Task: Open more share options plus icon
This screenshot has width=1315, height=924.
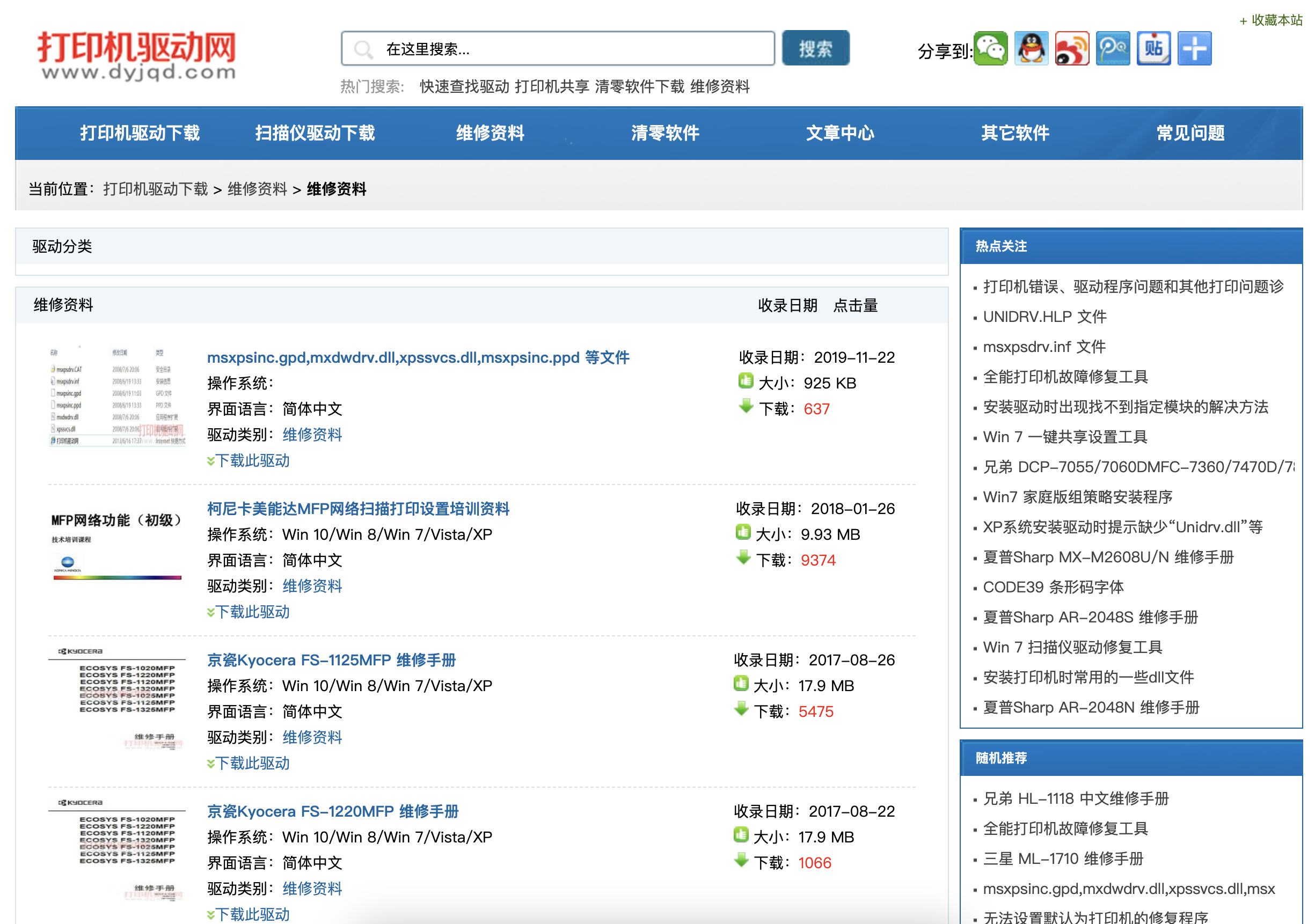Action: coord(1195,49)
